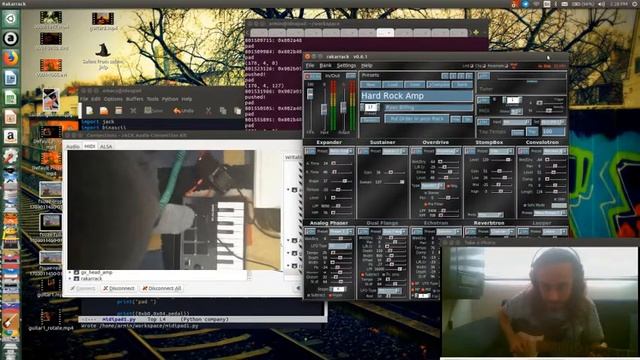Click the Load preset button in rakarrack
Viewport: 640px width, 360px height.
point(393,84)
